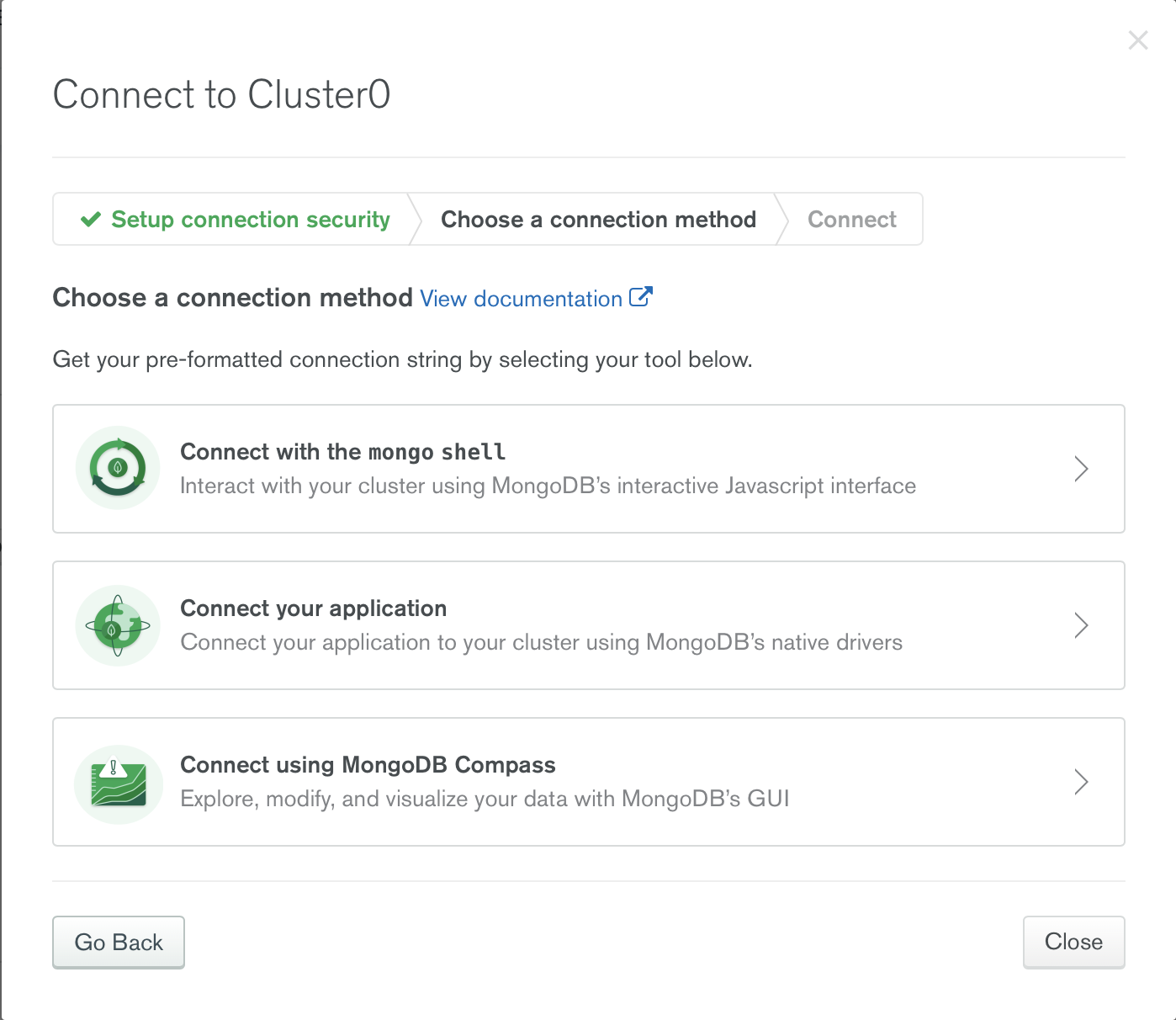Select the Connect step tab
1176x1020 pixels.
pyautogui.click(x=852, y=220)
